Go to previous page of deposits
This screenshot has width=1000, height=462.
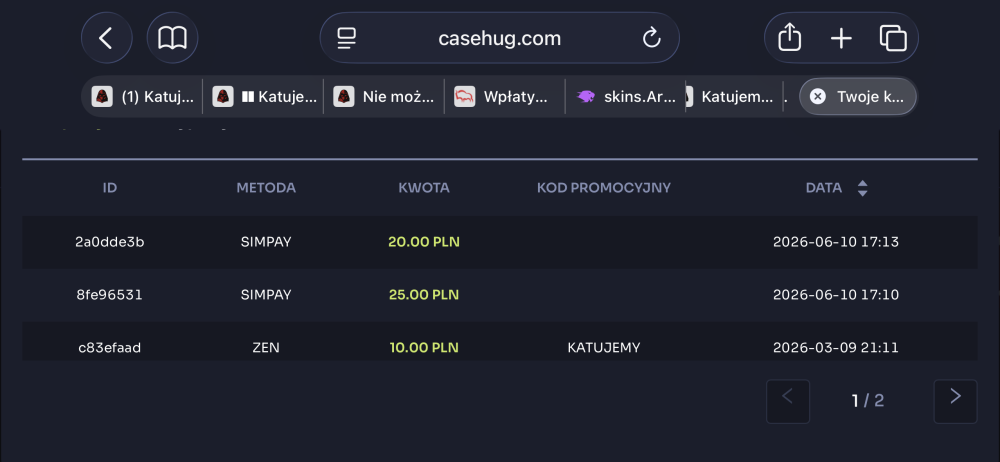(x=788, y=401)
